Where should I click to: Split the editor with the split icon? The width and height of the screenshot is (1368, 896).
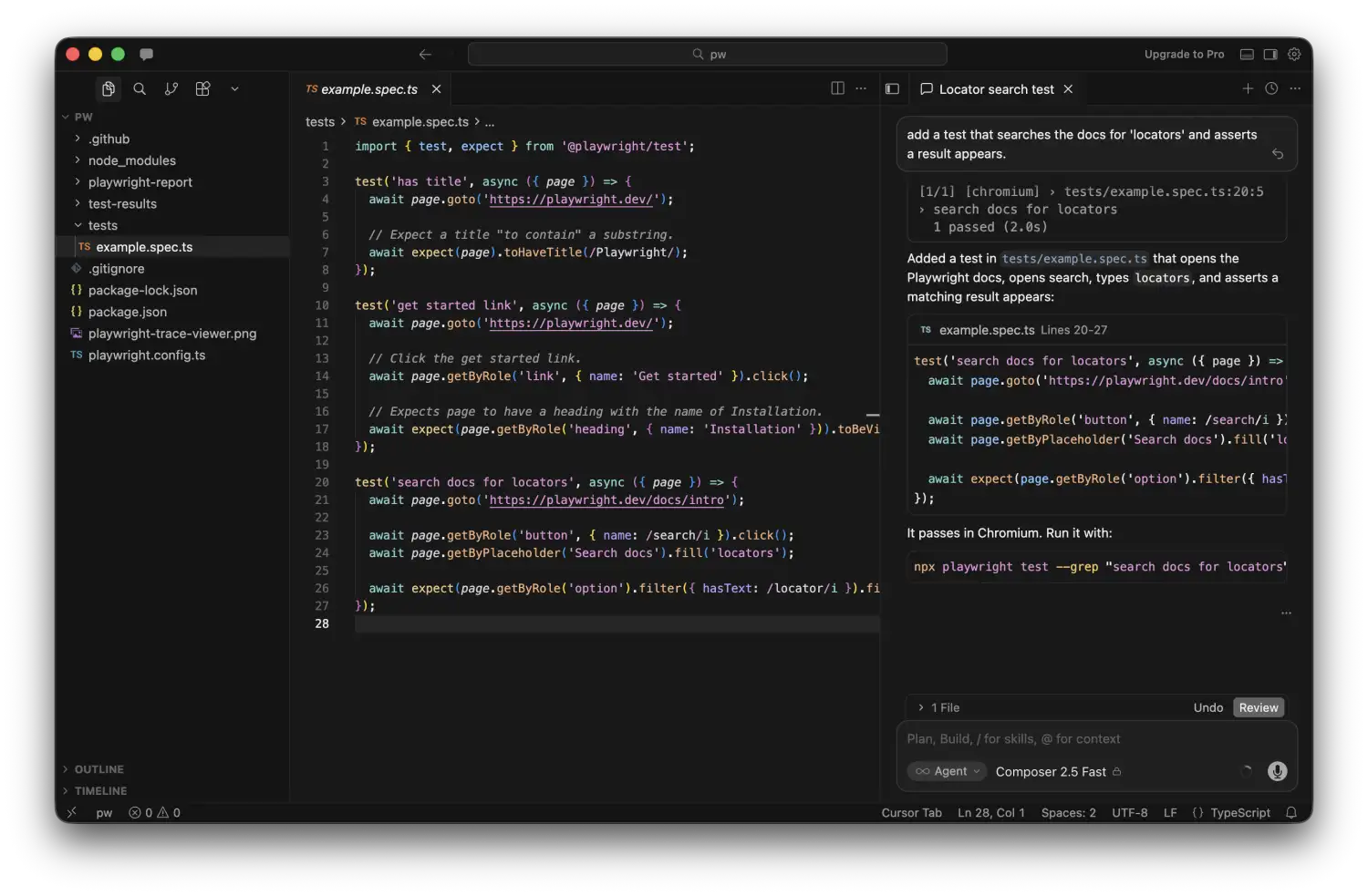tap(837, 88)
